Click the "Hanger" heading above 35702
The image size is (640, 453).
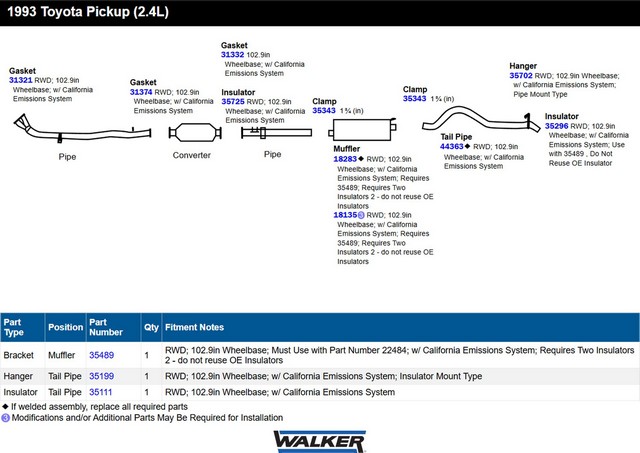[523, 66]
